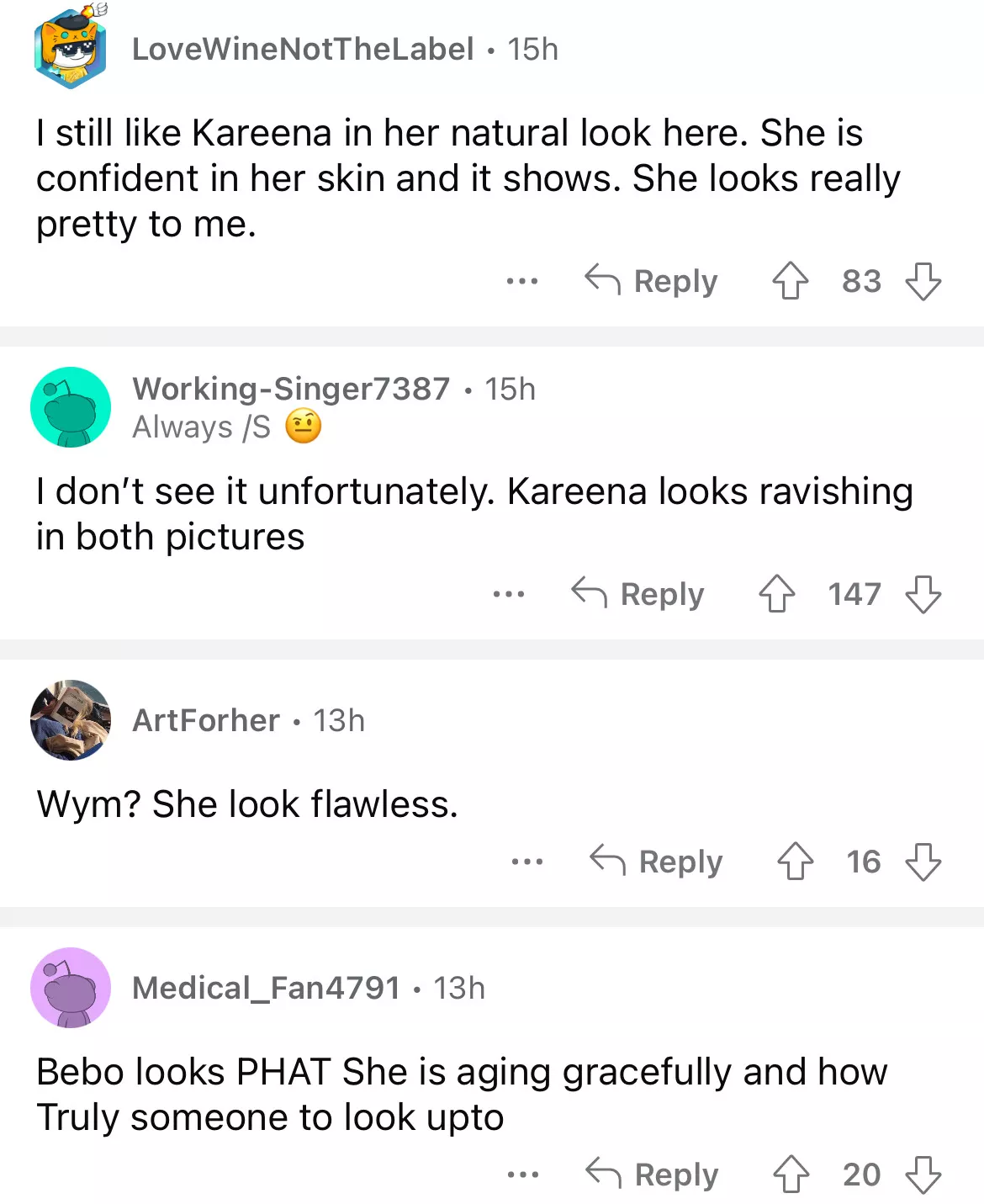The image size is (984, 1204).
Task: Open more options for LoveWineNotTheLabel's comment
Action: pos(521,281)
